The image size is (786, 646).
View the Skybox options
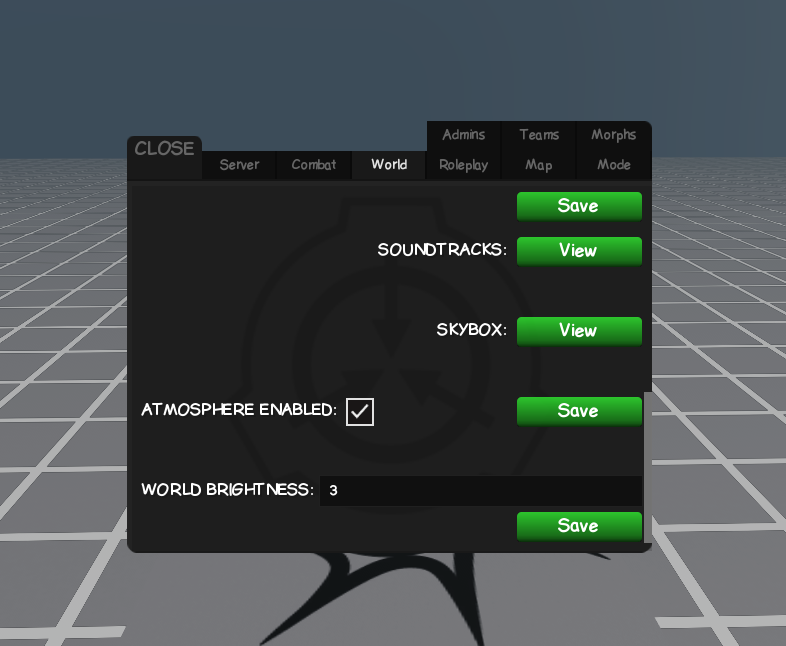click(x=579, y=331)
